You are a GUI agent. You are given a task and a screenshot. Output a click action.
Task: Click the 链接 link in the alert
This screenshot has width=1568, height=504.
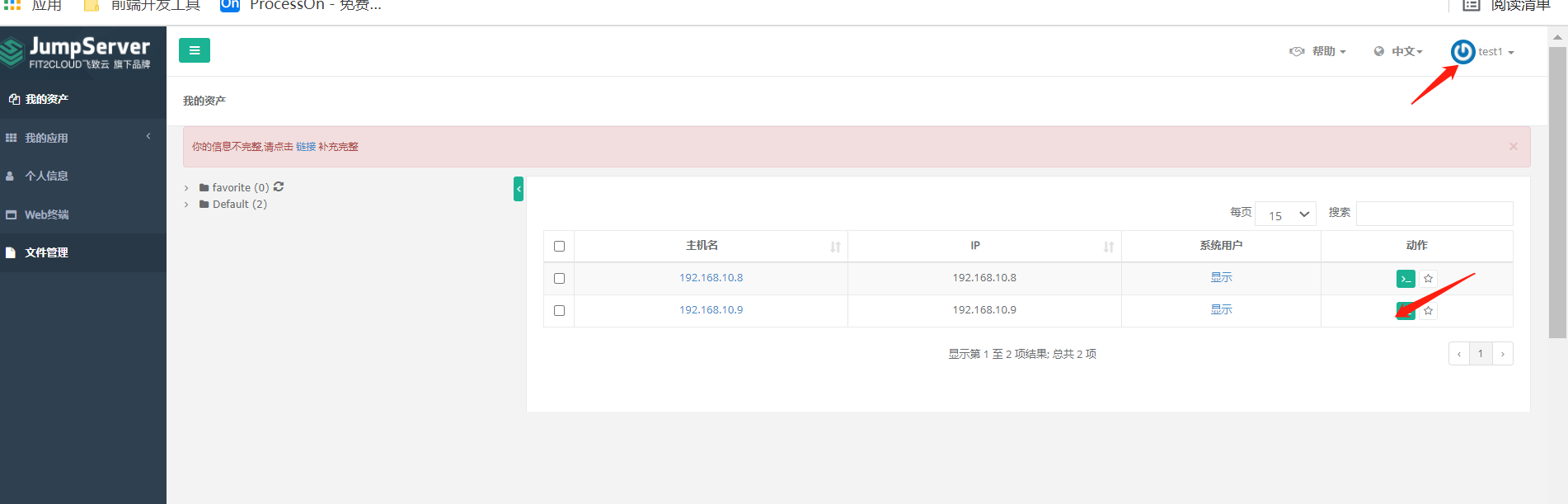pos(306,147)
